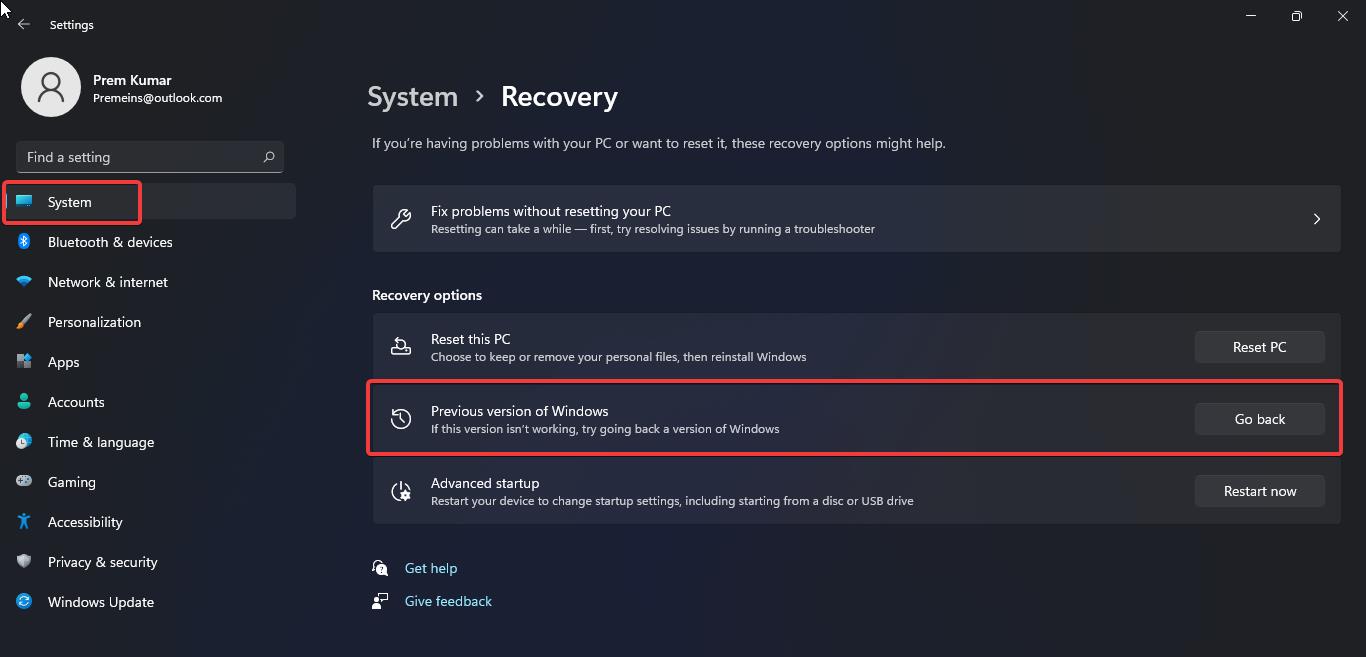The image size is (1366, 657).
Task: Open the Get help link
Action: 430,567
